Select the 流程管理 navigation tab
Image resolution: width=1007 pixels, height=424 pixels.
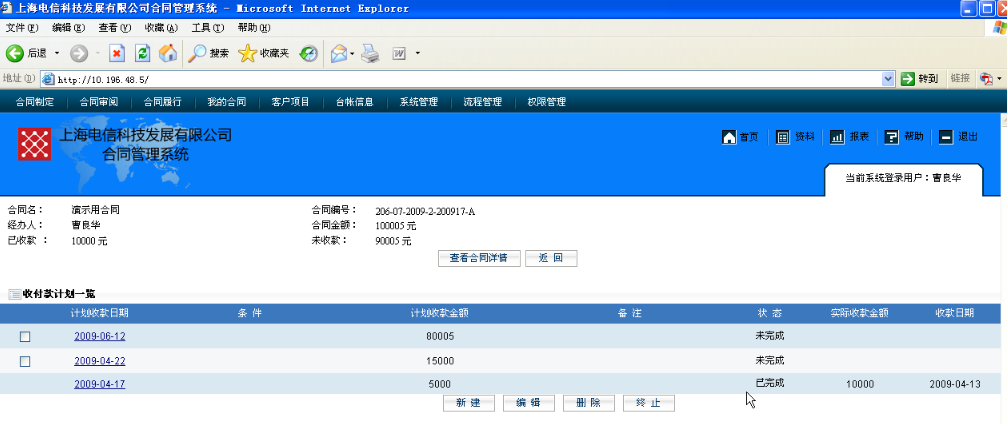click(x=482, y=102)
